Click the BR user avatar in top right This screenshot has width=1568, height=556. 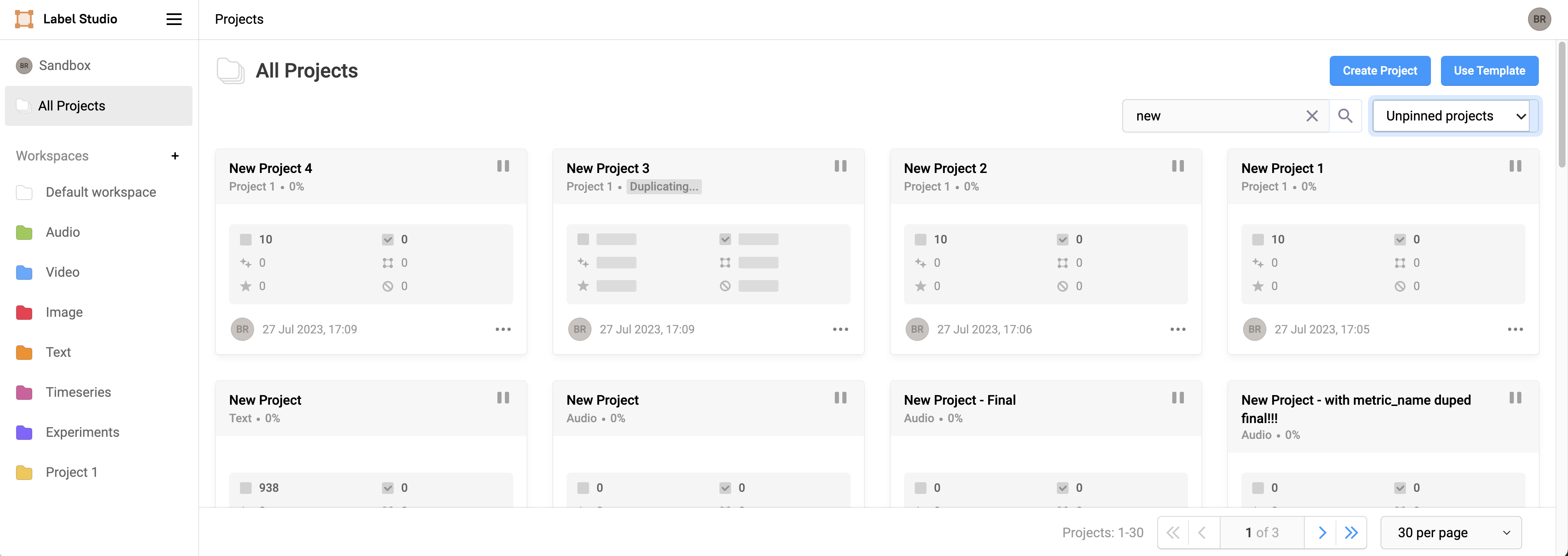(1539, 19)
